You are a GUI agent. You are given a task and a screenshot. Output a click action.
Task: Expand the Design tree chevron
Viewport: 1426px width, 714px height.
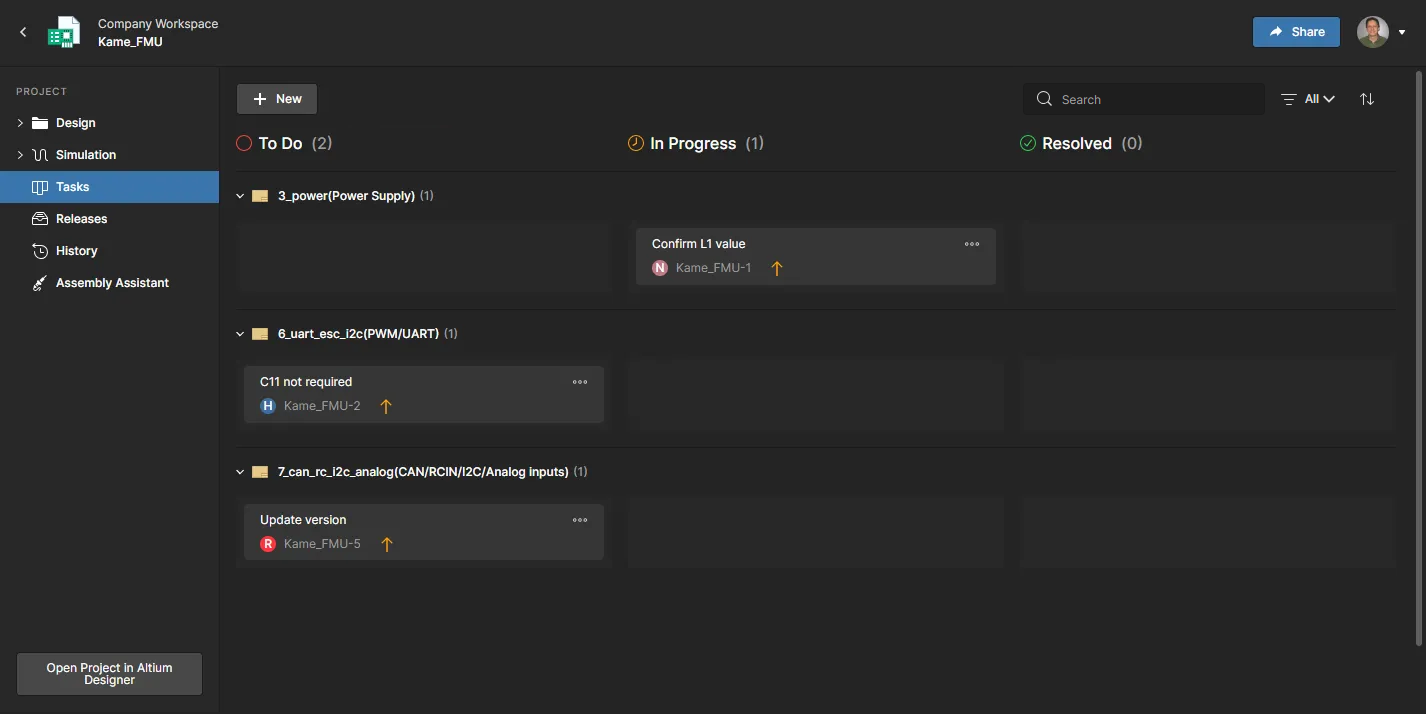[x=20, y=123]
